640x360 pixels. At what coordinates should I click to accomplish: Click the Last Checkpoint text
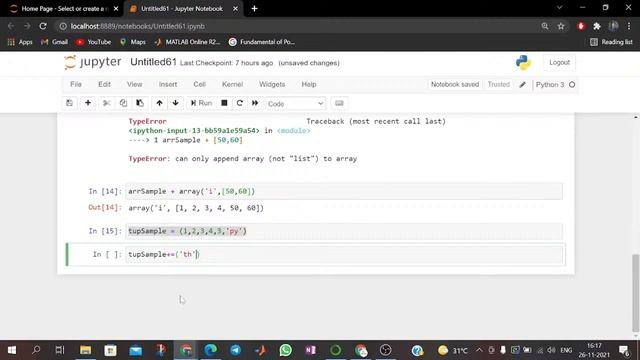pyautogui.click(x=227, y=63)
